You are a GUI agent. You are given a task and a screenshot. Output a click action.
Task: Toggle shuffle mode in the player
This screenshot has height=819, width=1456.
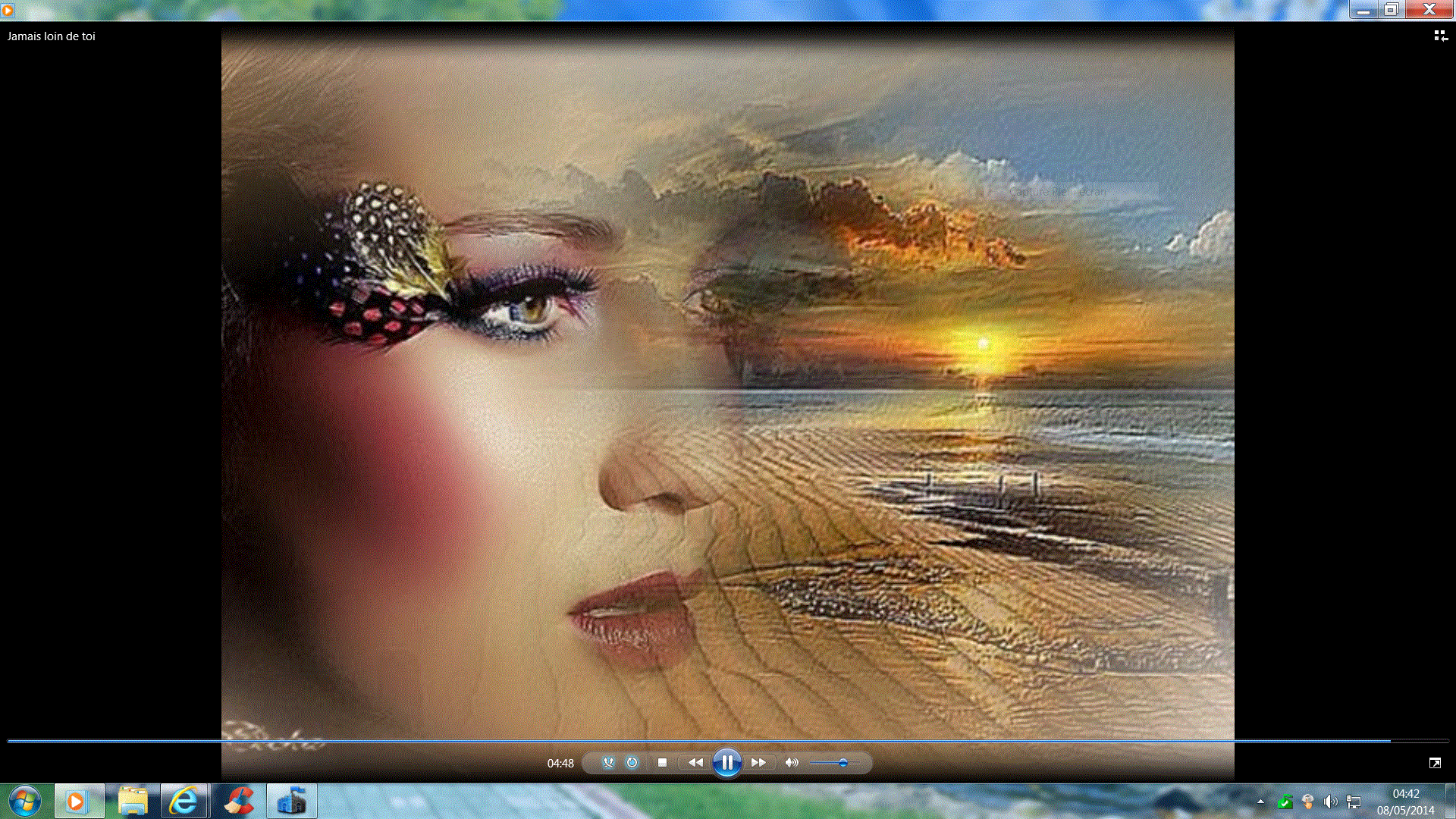pos(608,763)
